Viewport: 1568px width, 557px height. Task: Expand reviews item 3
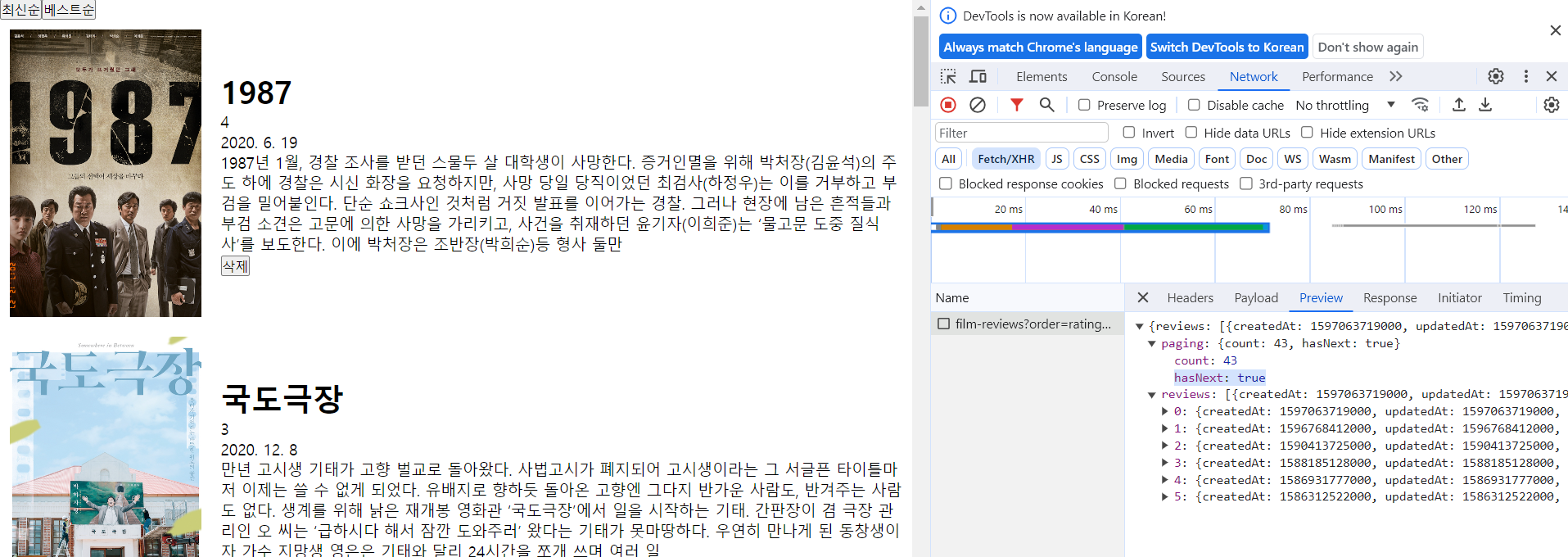(1165, 463)
